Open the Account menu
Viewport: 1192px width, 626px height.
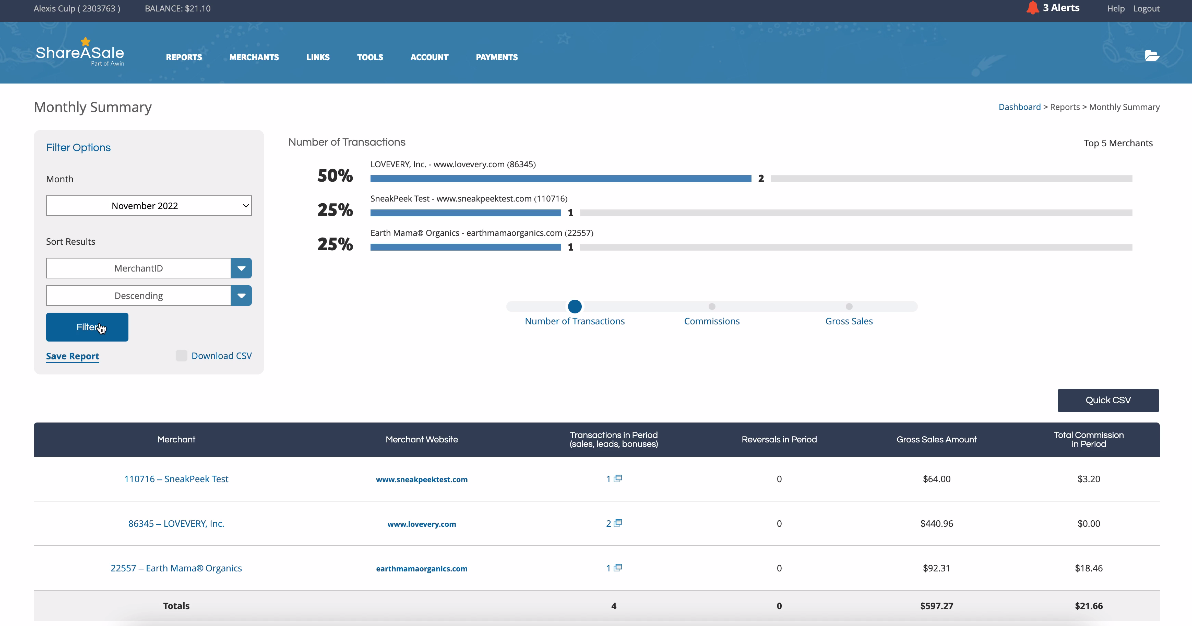(x=430, y=57)
